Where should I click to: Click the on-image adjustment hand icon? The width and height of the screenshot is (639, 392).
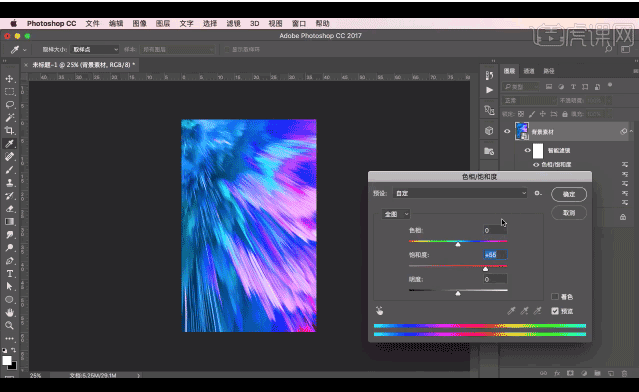click(x=379, y=311)
